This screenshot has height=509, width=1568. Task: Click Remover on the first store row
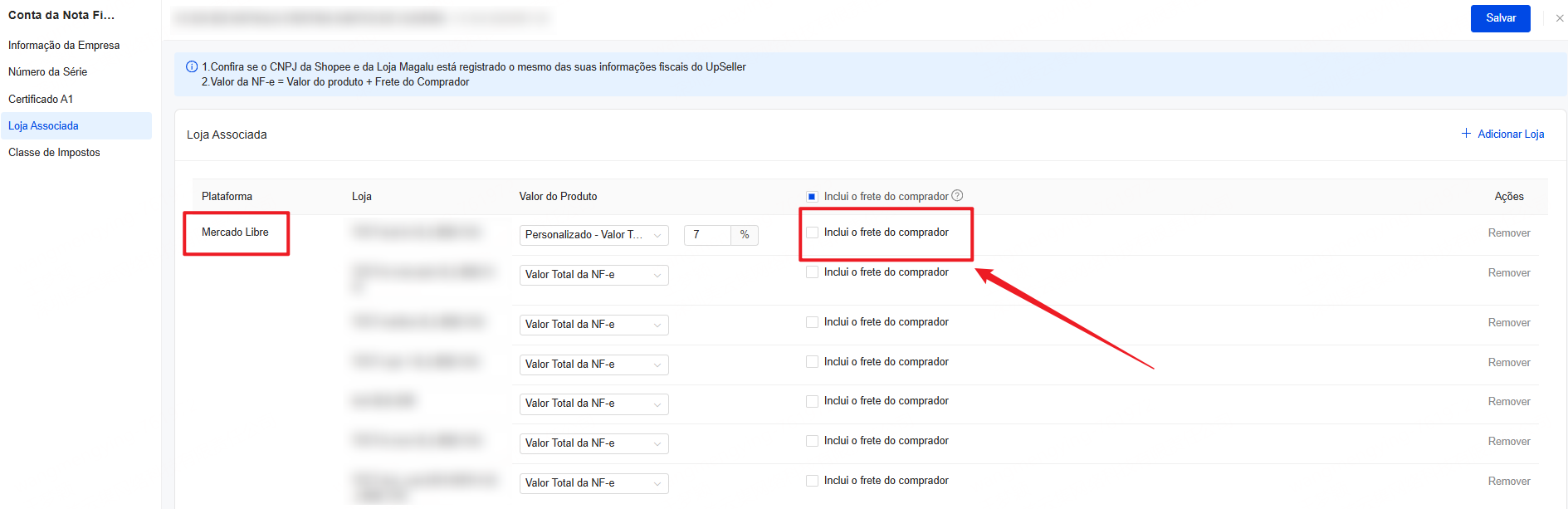(x=1508, y=233)
